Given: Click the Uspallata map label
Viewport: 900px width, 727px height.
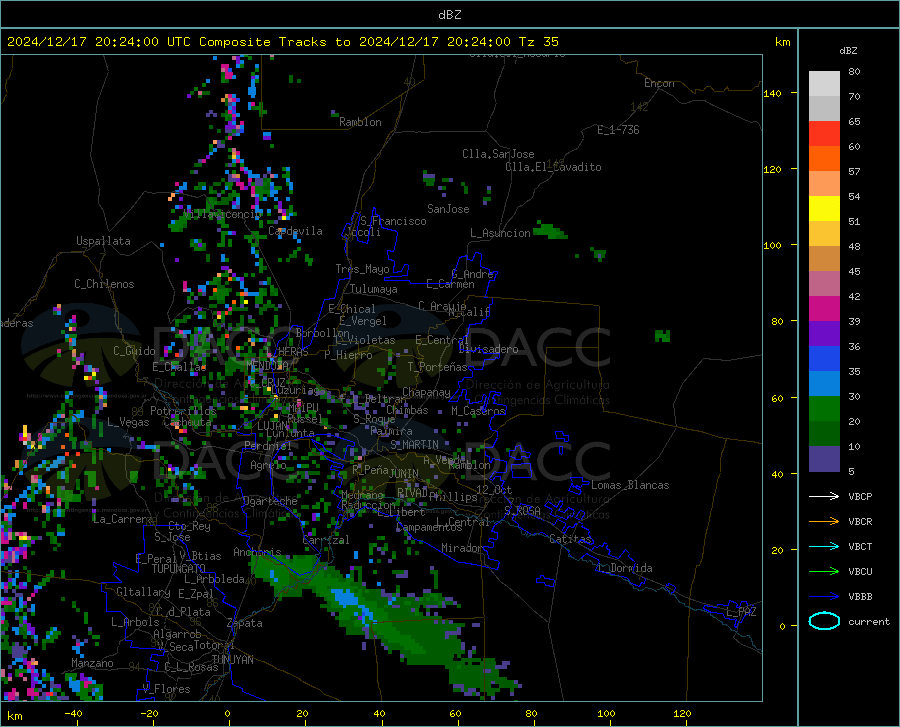Looking at the screenshot, I should click(x=103, y=241).
